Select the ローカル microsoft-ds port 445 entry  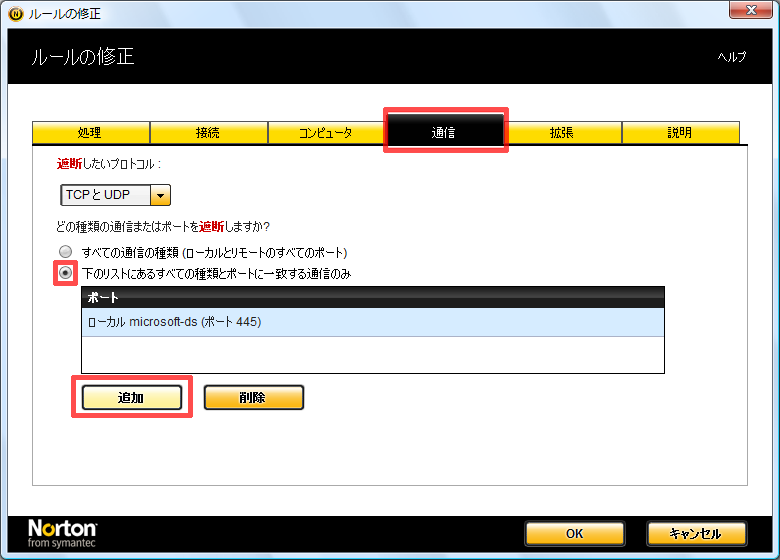[x=372, y=322]
